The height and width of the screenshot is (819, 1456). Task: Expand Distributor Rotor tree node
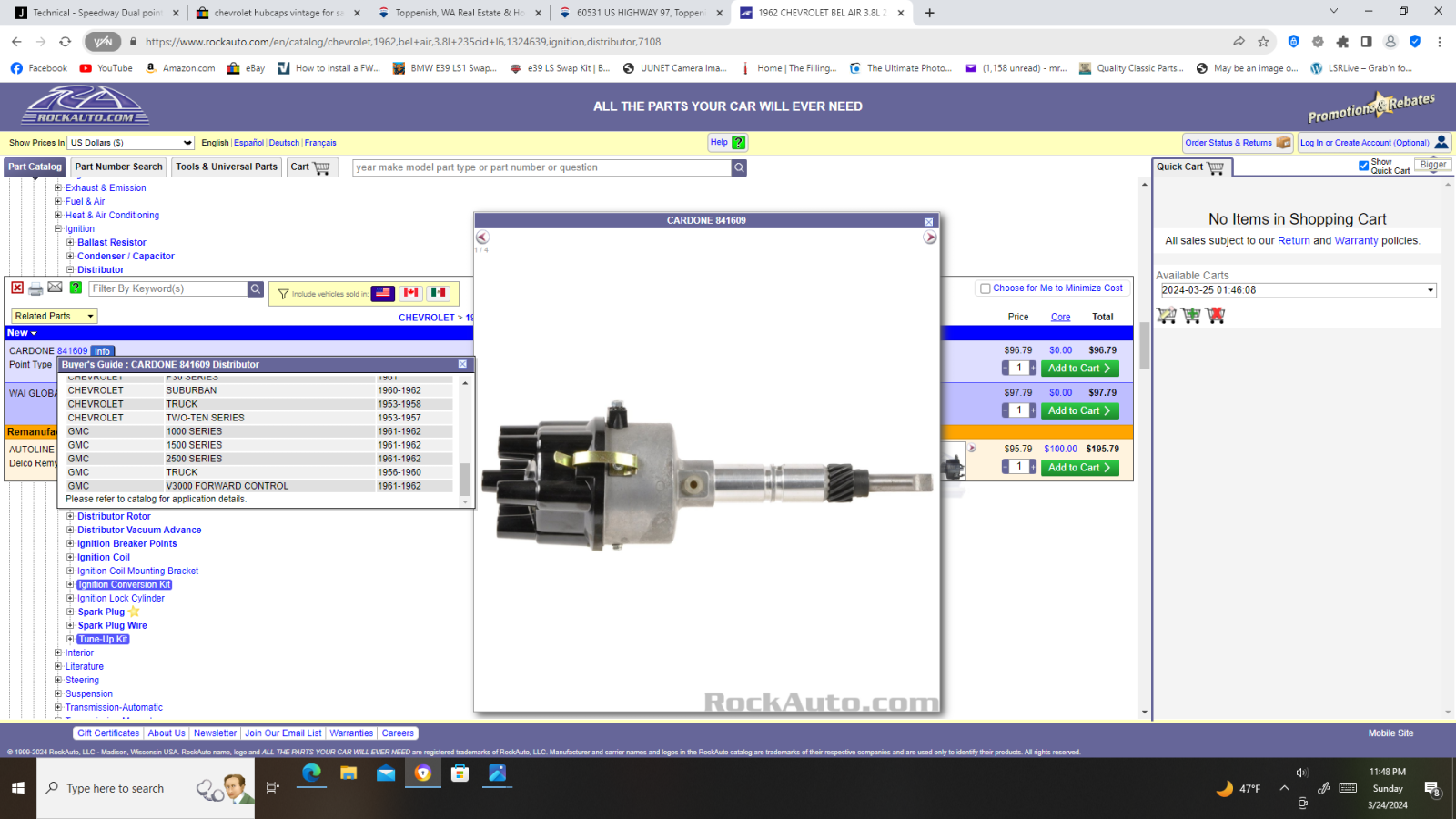click(x=70, y=516)
